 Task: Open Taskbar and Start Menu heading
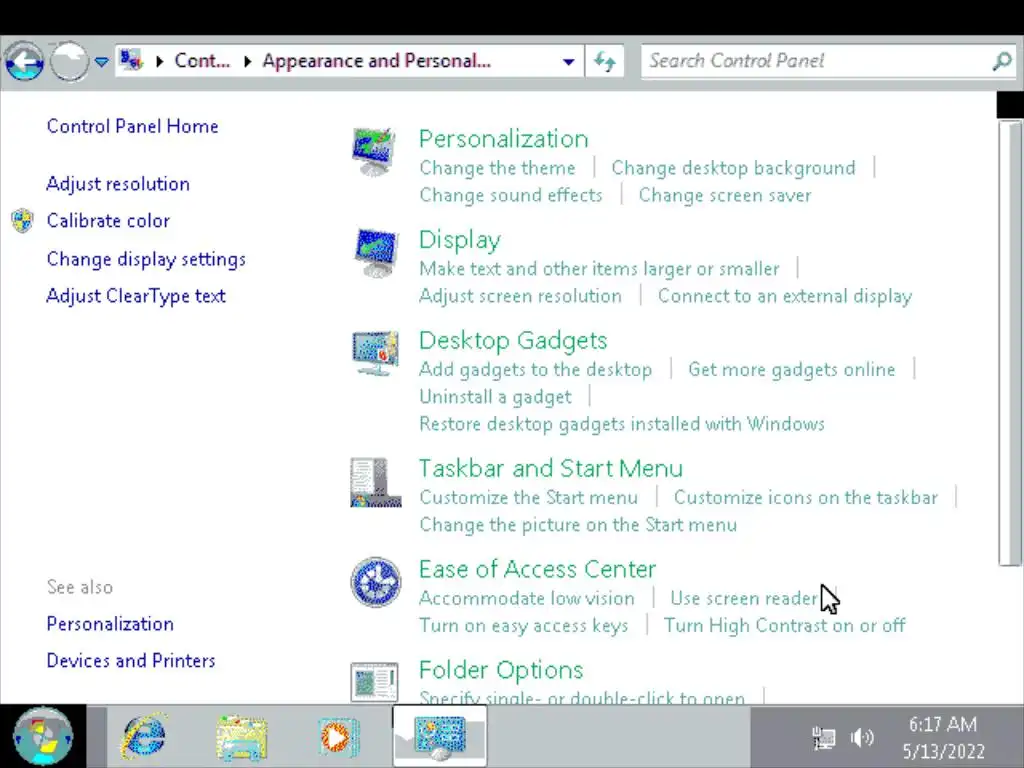click(551, 468)
